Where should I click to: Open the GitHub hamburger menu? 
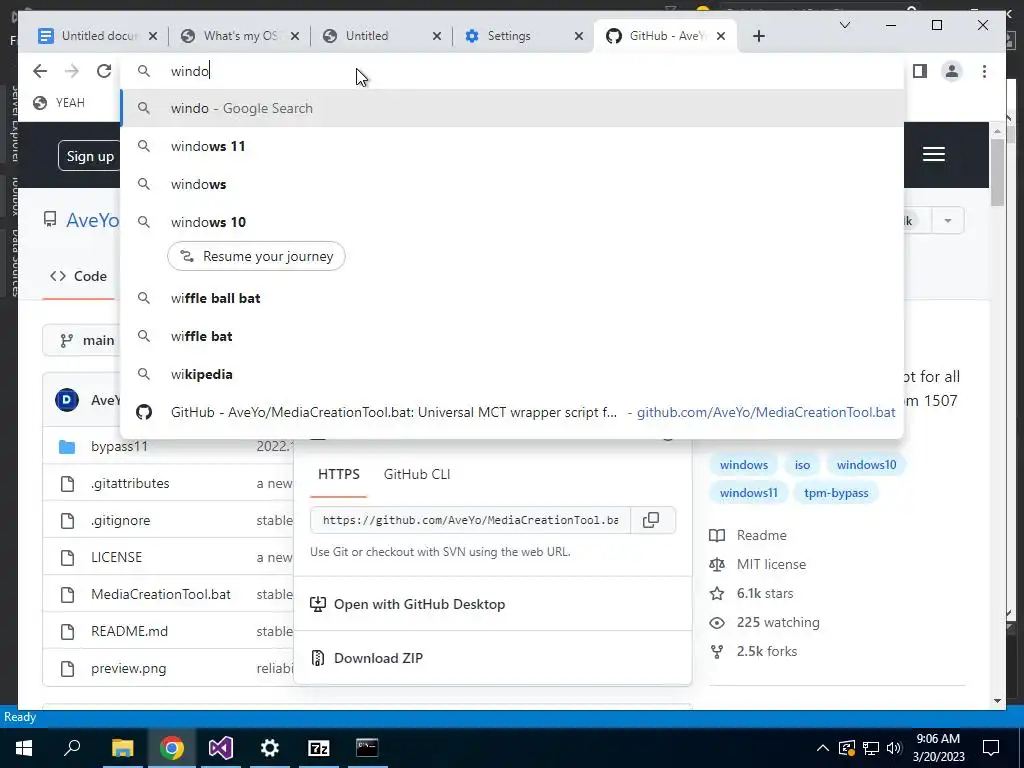click(933, 154)
